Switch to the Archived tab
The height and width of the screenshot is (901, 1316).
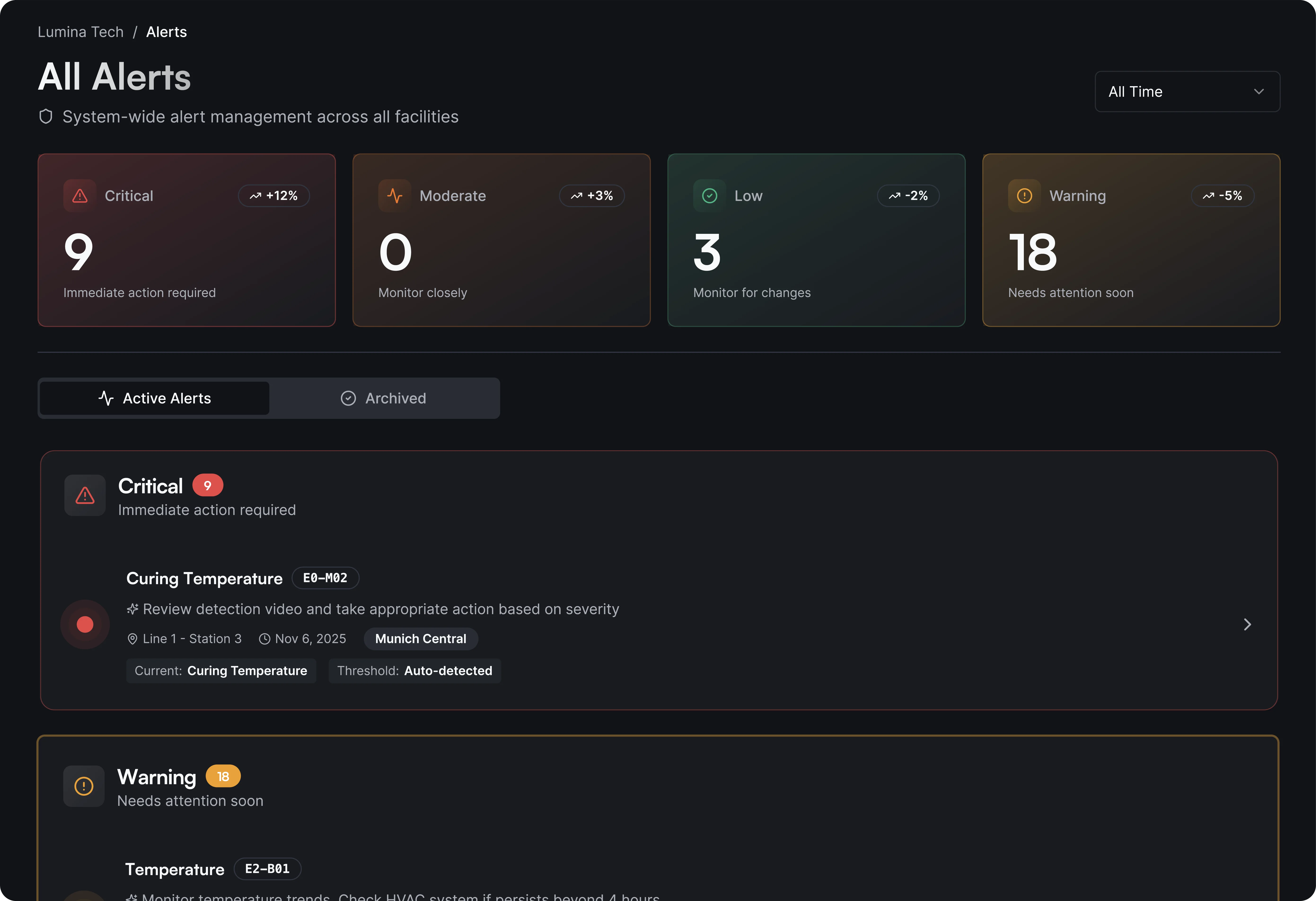coord(384,398)
